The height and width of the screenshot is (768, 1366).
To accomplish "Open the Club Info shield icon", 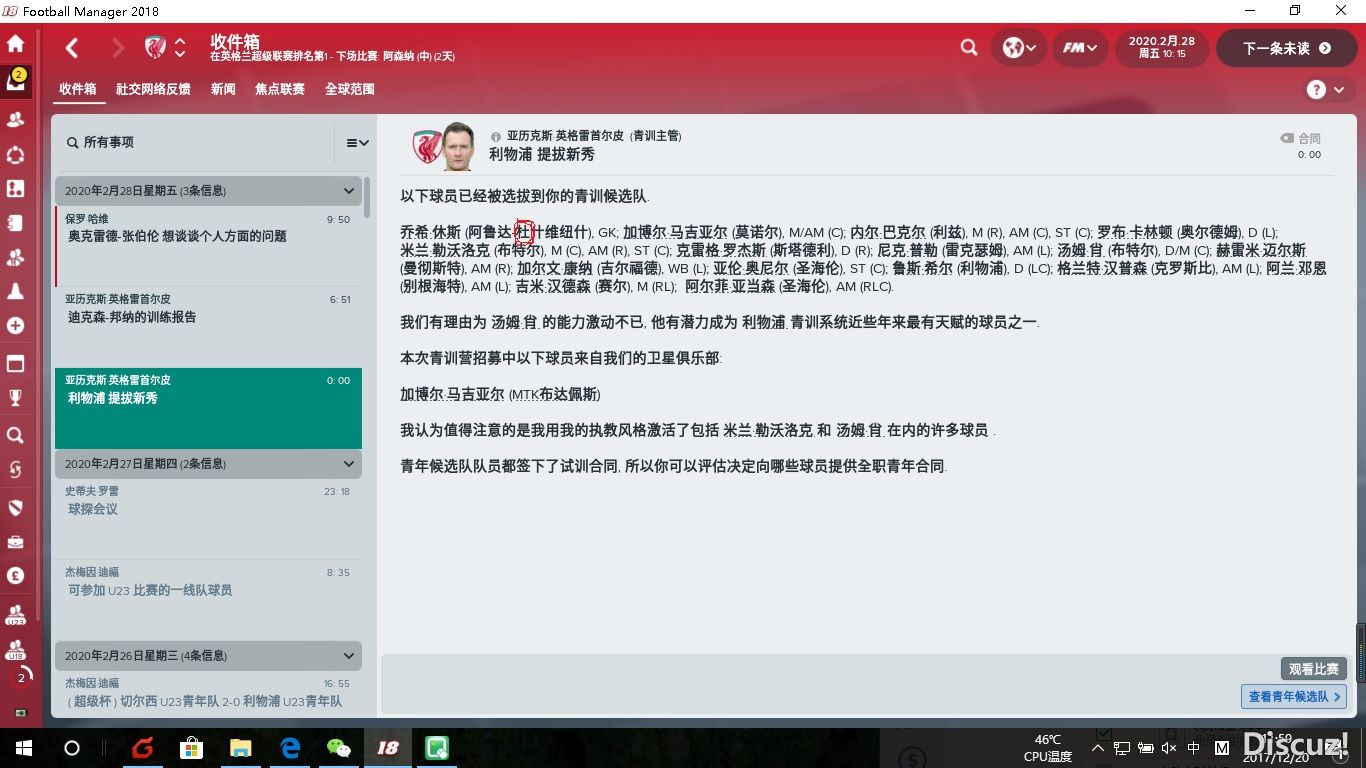I will point(15,507).
